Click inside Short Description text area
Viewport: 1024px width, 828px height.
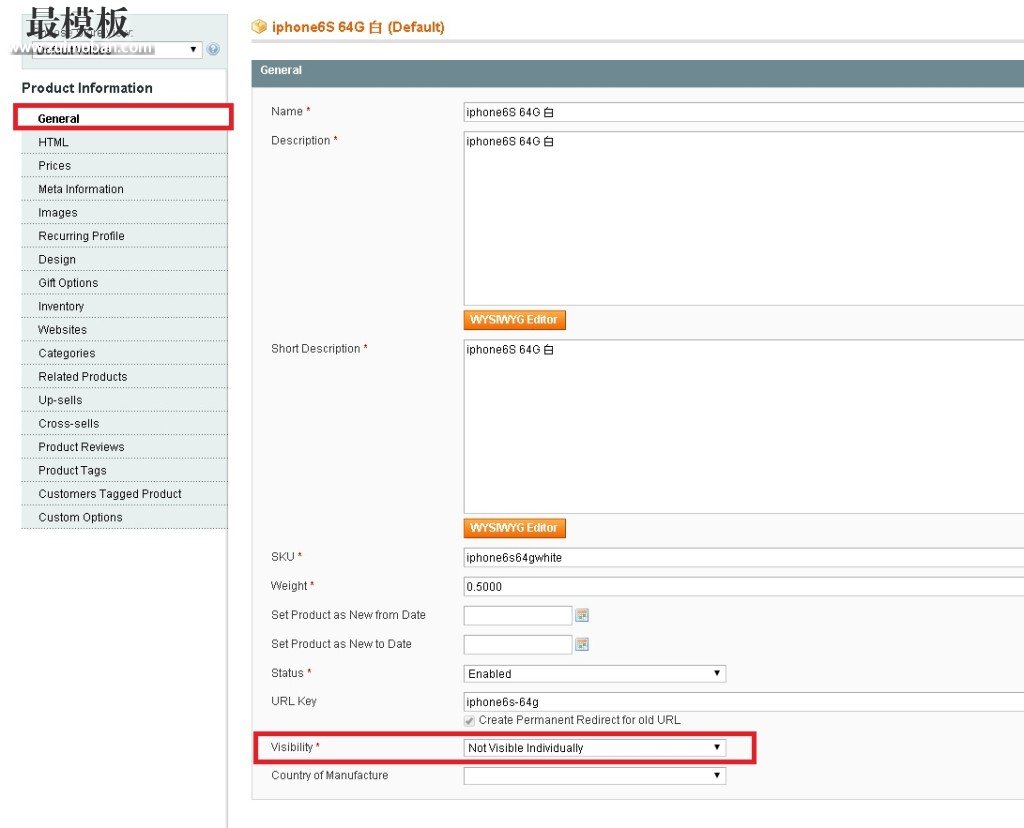744,426
